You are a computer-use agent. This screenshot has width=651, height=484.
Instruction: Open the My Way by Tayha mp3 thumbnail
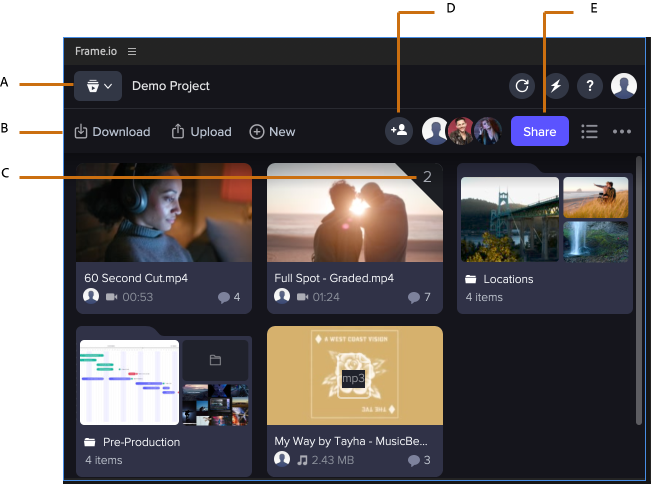coord(355,375)
